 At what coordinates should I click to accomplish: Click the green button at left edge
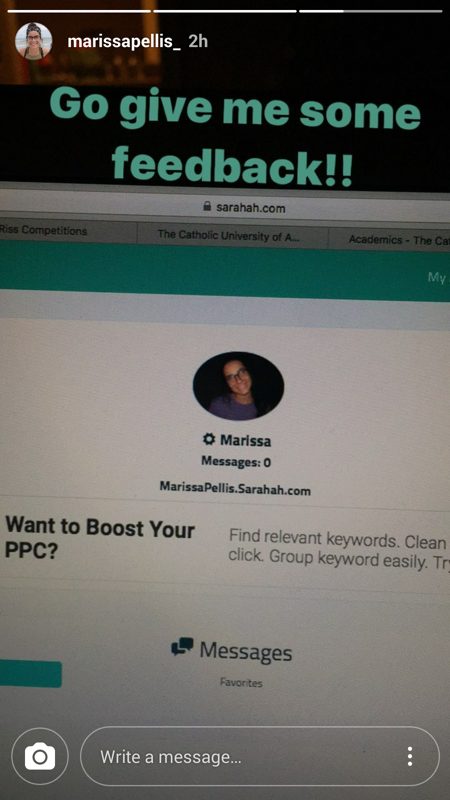coord(31,673)
